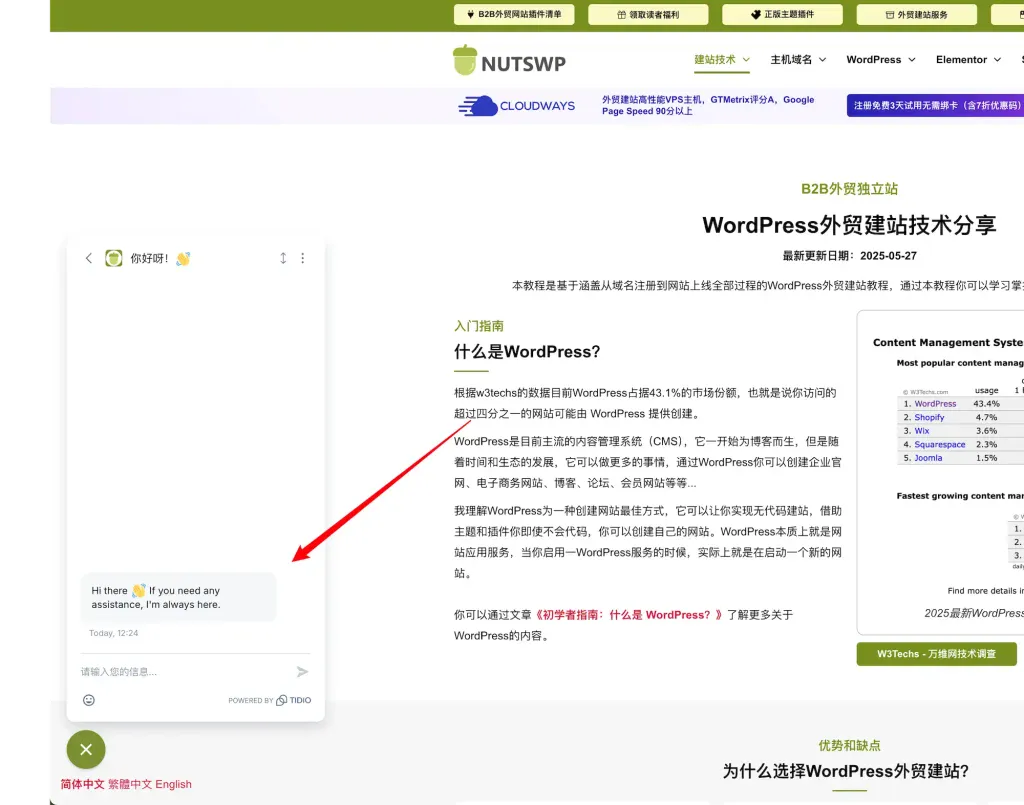This screenshot has width=1024, height=805.
Task: Open chat options three-dot menu
Action: tap(302, 258)
